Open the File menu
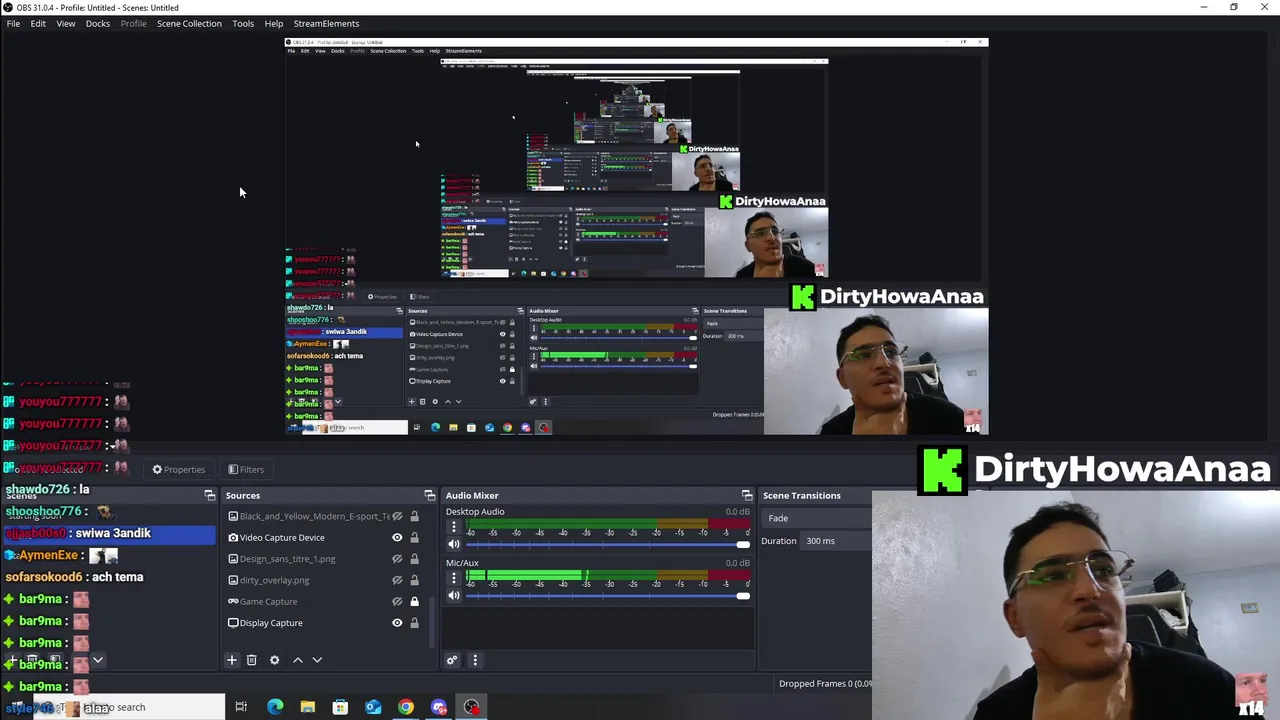 pos(13,23)
